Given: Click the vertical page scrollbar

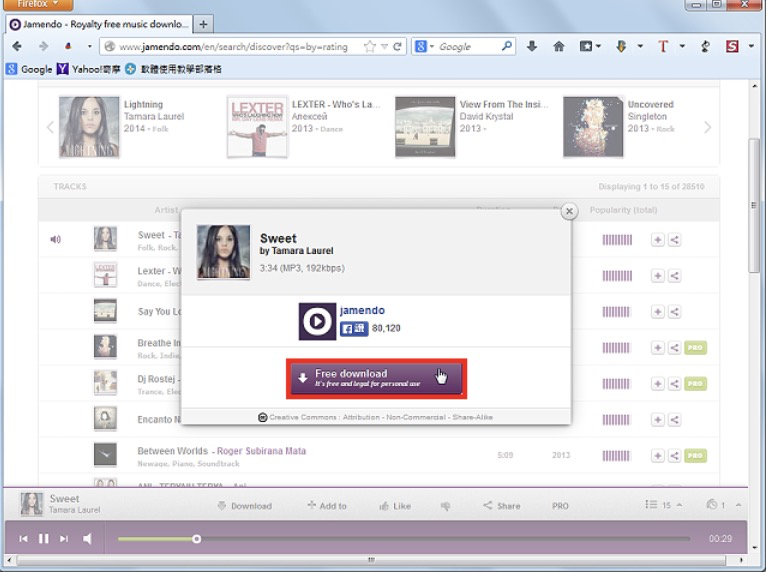Looking at the screenshot, I should 754,206.
